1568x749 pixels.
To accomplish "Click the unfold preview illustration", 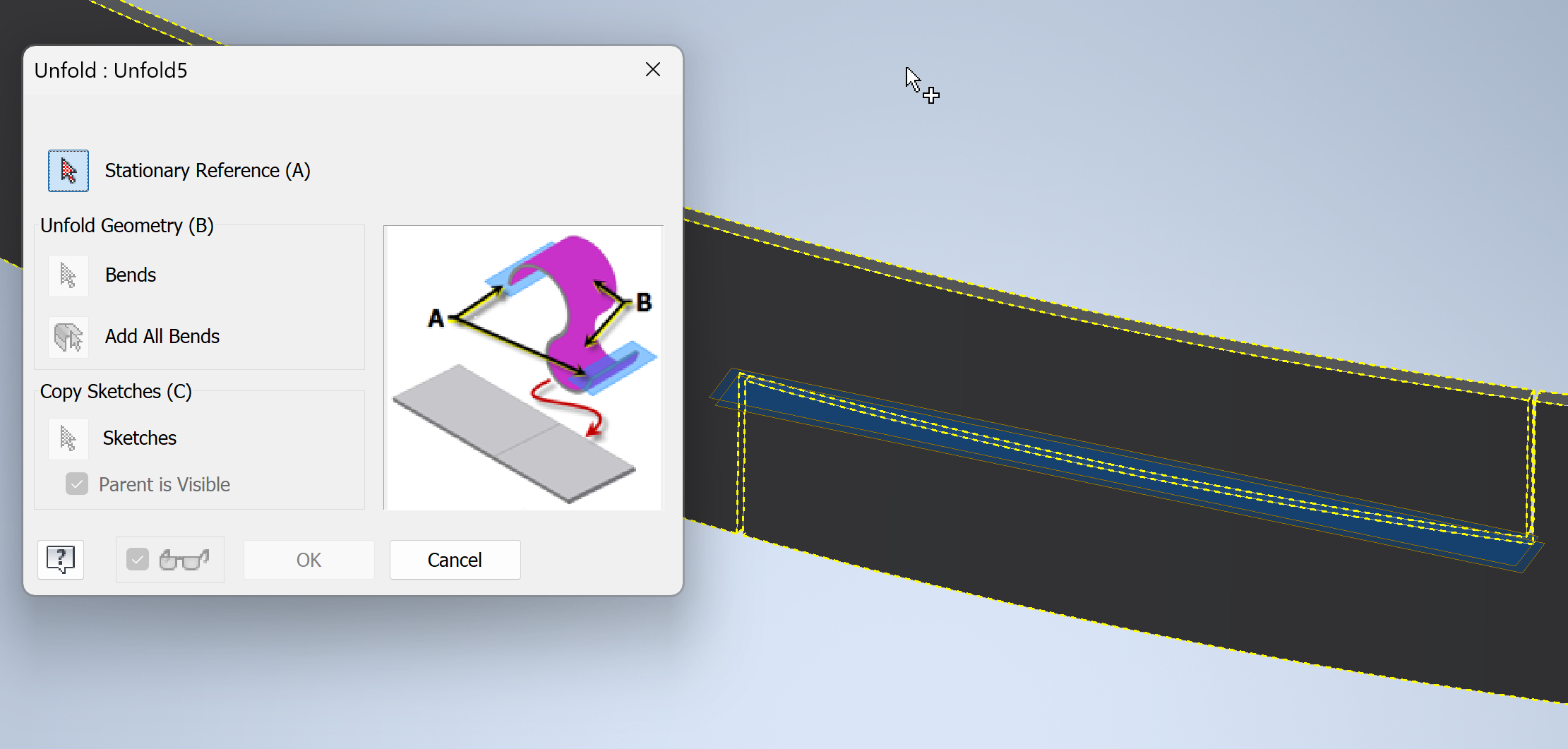I will pyautogui.click(x=522, y=367).
